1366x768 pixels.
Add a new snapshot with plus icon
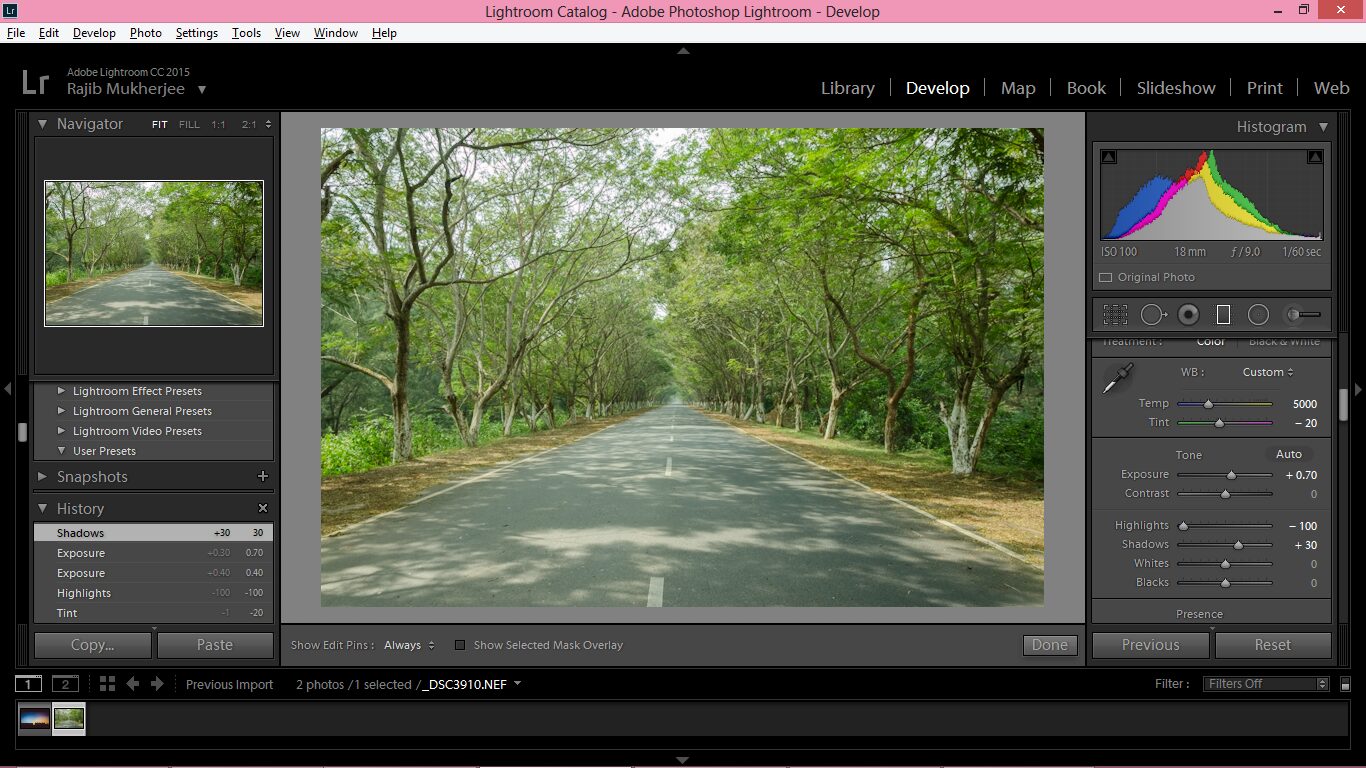[263, 477]
